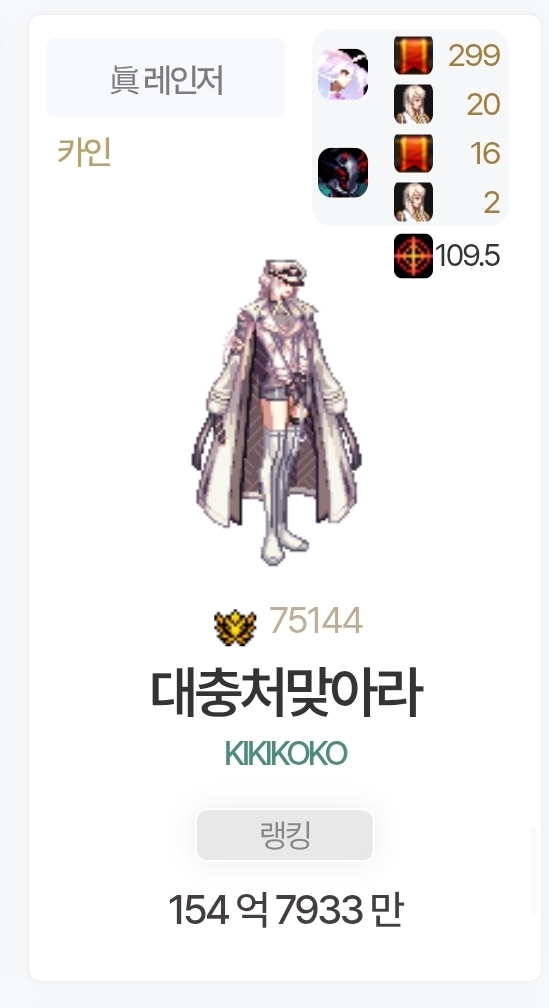Click the dark helmeted raid boss icon
The width and height of the screenshot is (549, 1008).
pyautogui.click(x=343, y=172)
